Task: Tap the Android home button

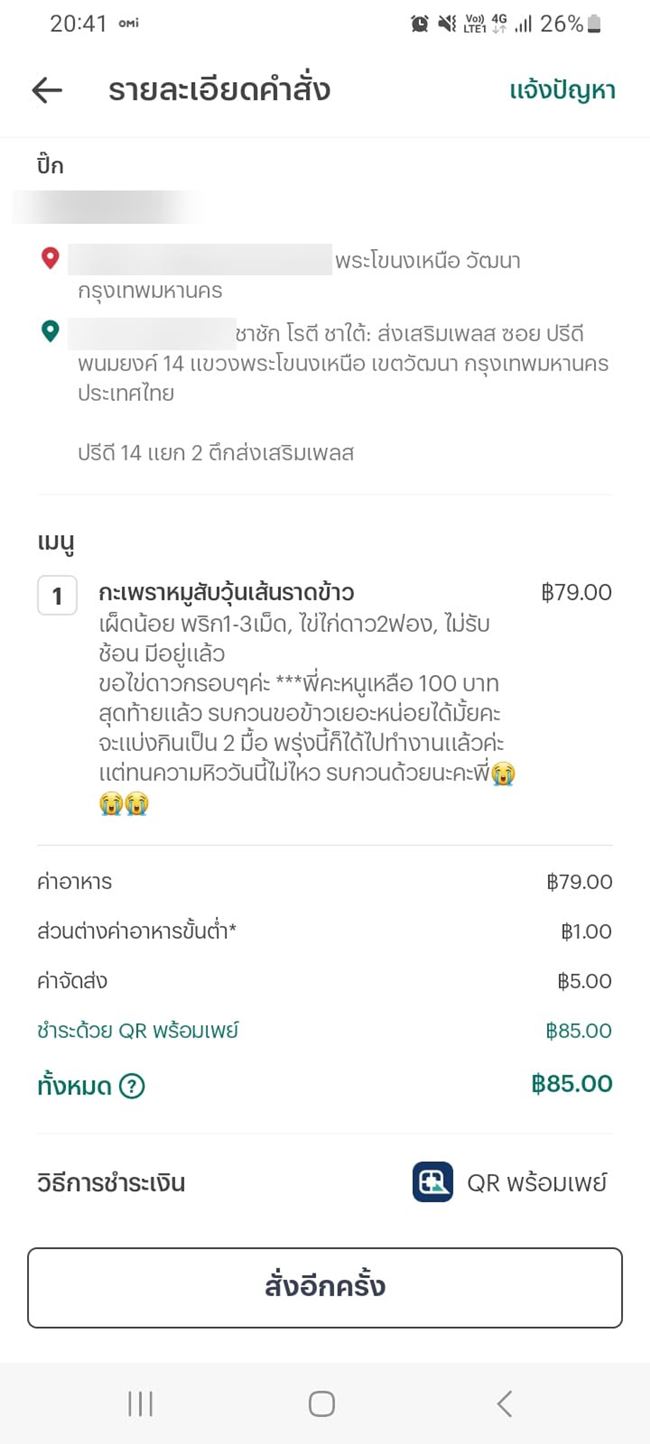Action: point(322,1404)
